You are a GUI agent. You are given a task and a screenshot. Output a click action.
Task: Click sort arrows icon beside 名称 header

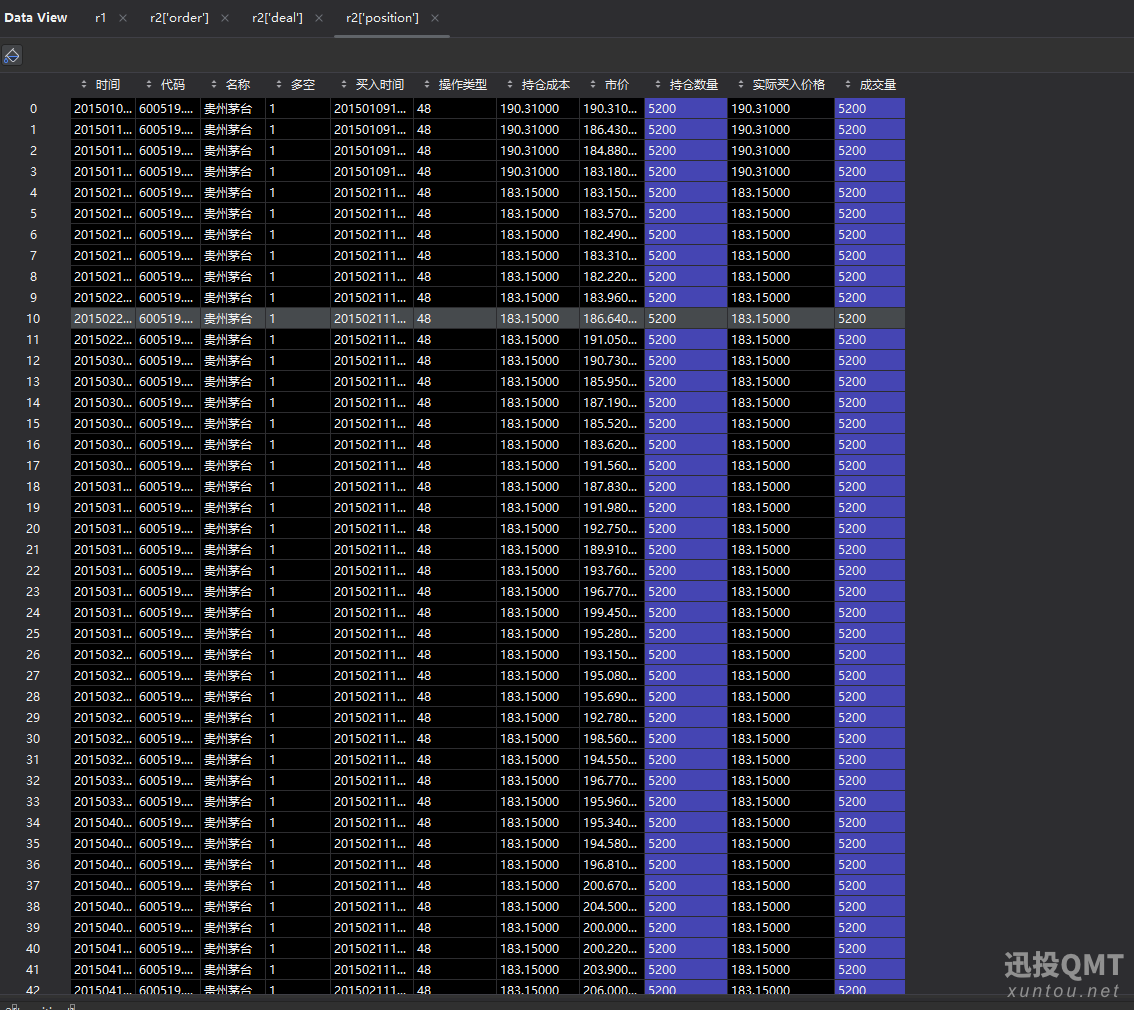click(213, 85)
